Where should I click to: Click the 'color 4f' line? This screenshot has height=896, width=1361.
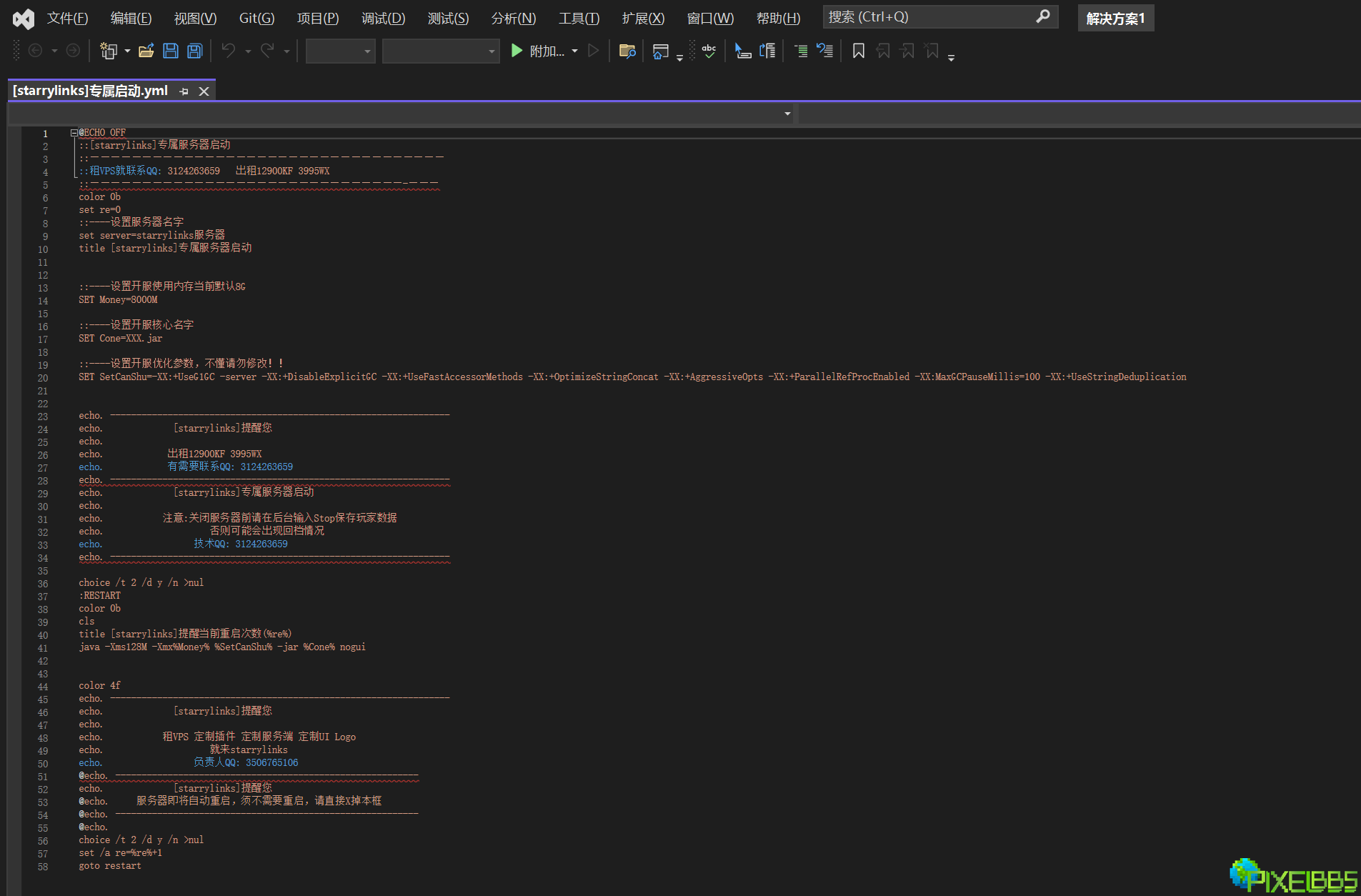pyautogui.click(x=99, y=686)
